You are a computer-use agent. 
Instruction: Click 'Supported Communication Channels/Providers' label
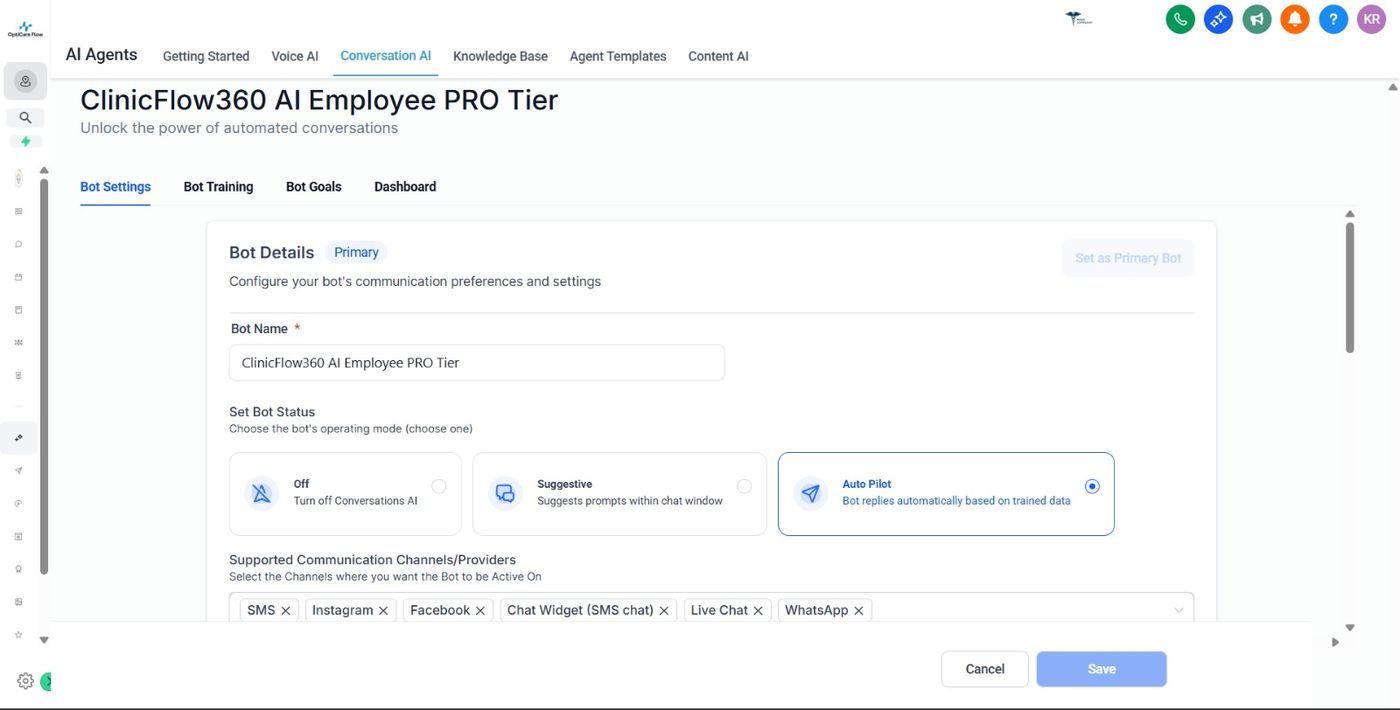(x=372, y=560)
